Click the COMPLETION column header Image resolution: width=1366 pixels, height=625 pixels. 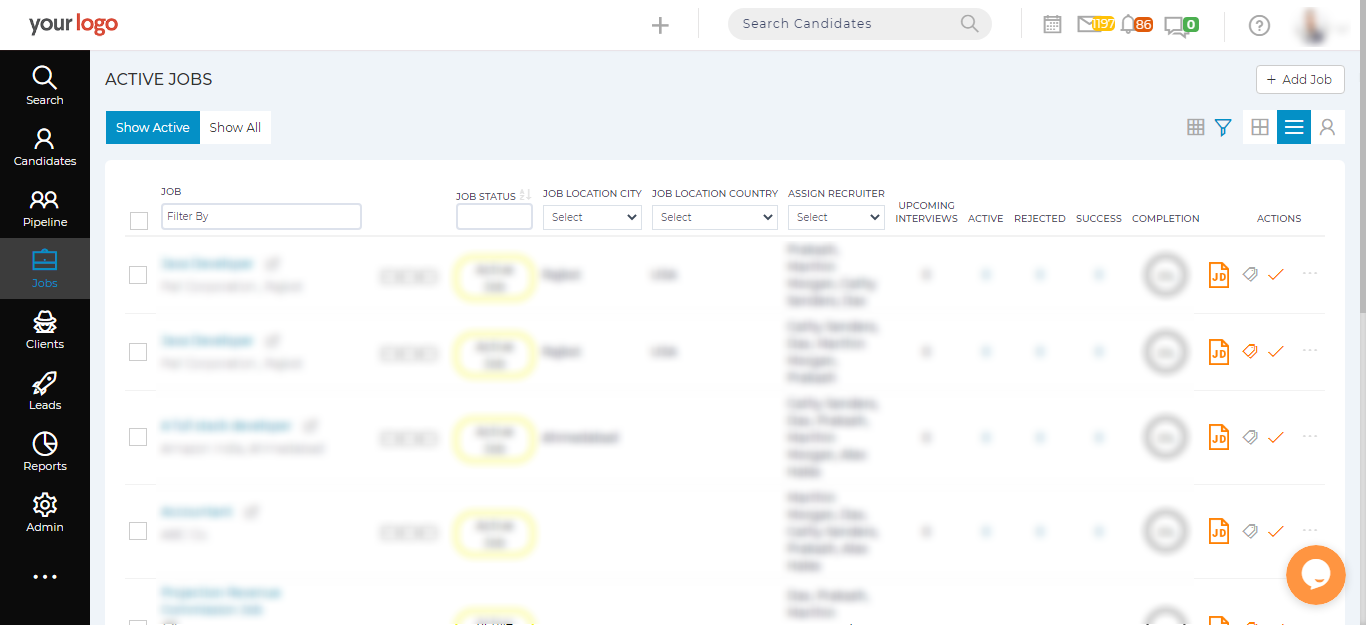coord(1166,218)
